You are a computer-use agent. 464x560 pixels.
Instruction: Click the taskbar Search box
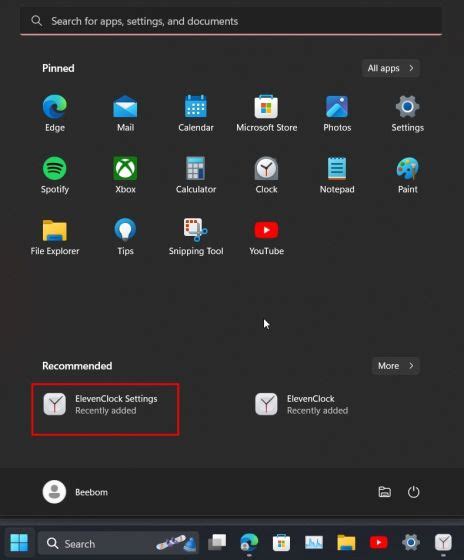(118, 543)
